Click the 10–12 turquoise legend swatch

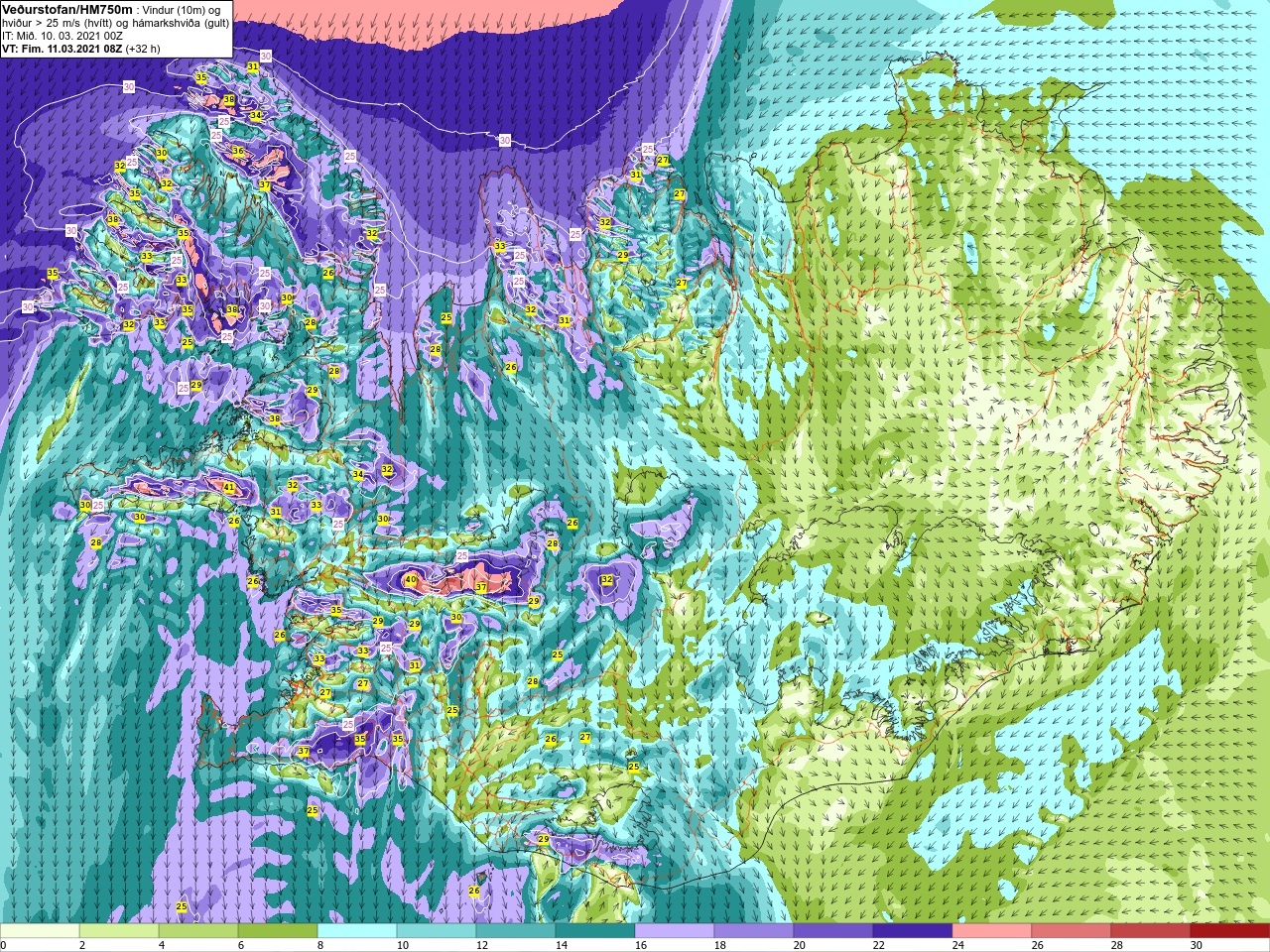tap(437, 931)
